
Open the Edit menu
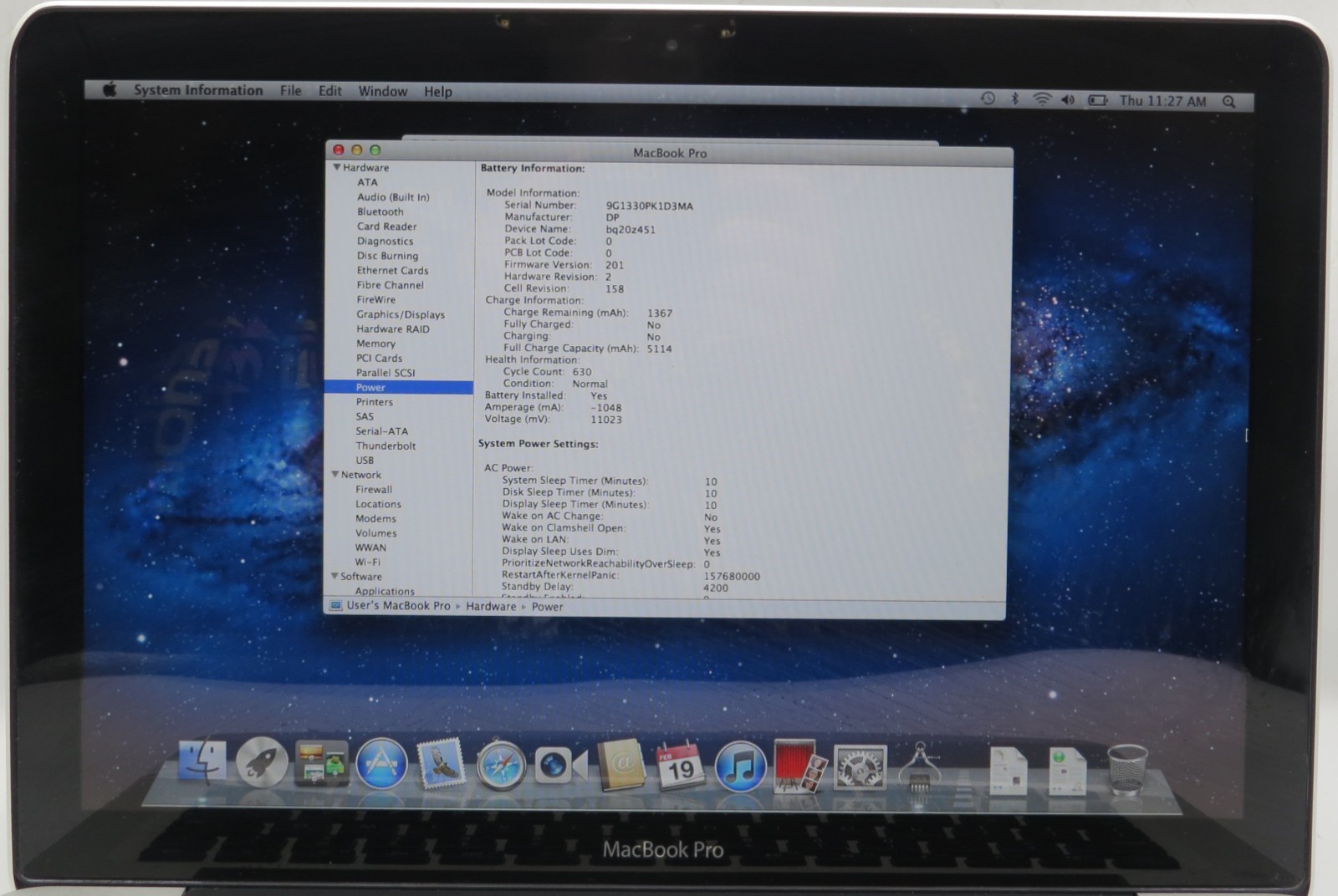(x=329, y=90)
